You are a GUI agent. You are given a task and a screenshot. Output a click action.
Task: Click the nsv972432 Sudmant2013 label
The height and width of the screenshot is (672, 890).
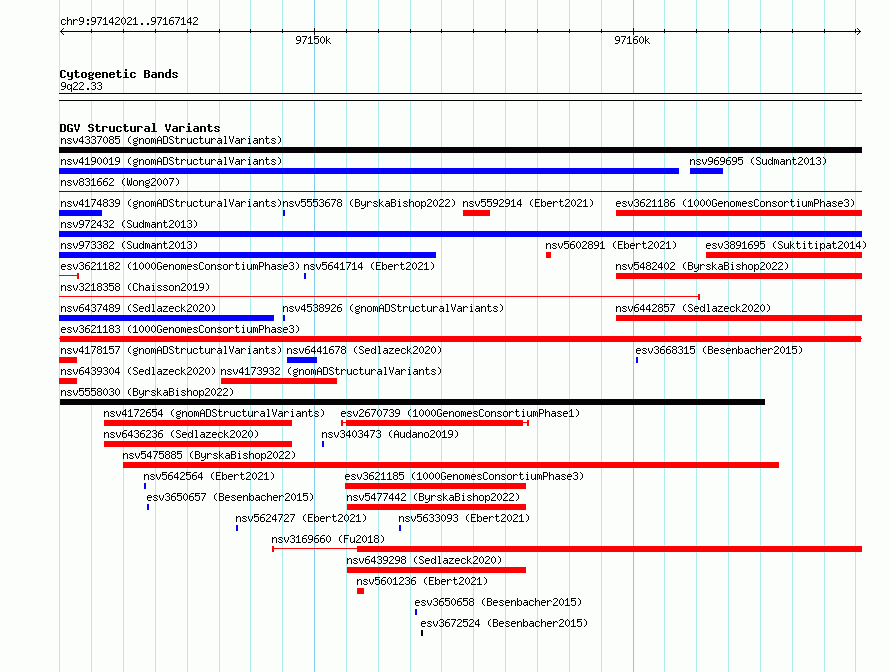pos(129,224)
